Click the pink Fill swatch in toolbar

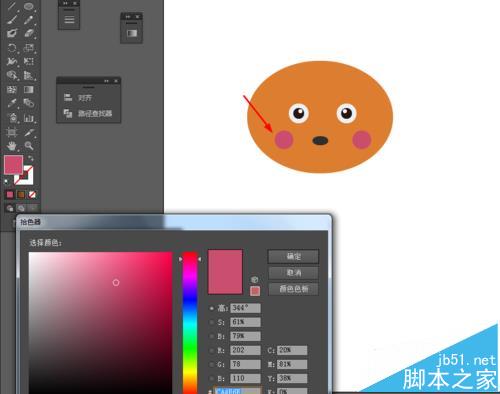click(13, 164)
